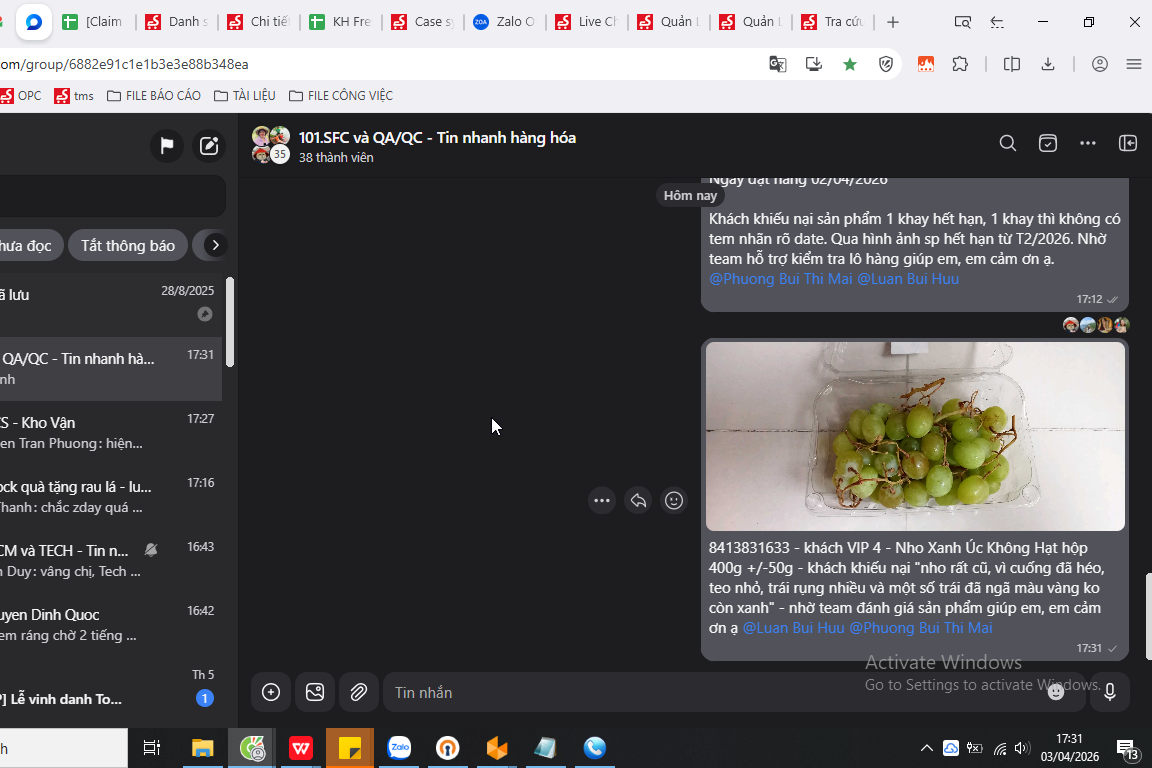Switch to the 'Zalo O' browser tab

(504, 22)
